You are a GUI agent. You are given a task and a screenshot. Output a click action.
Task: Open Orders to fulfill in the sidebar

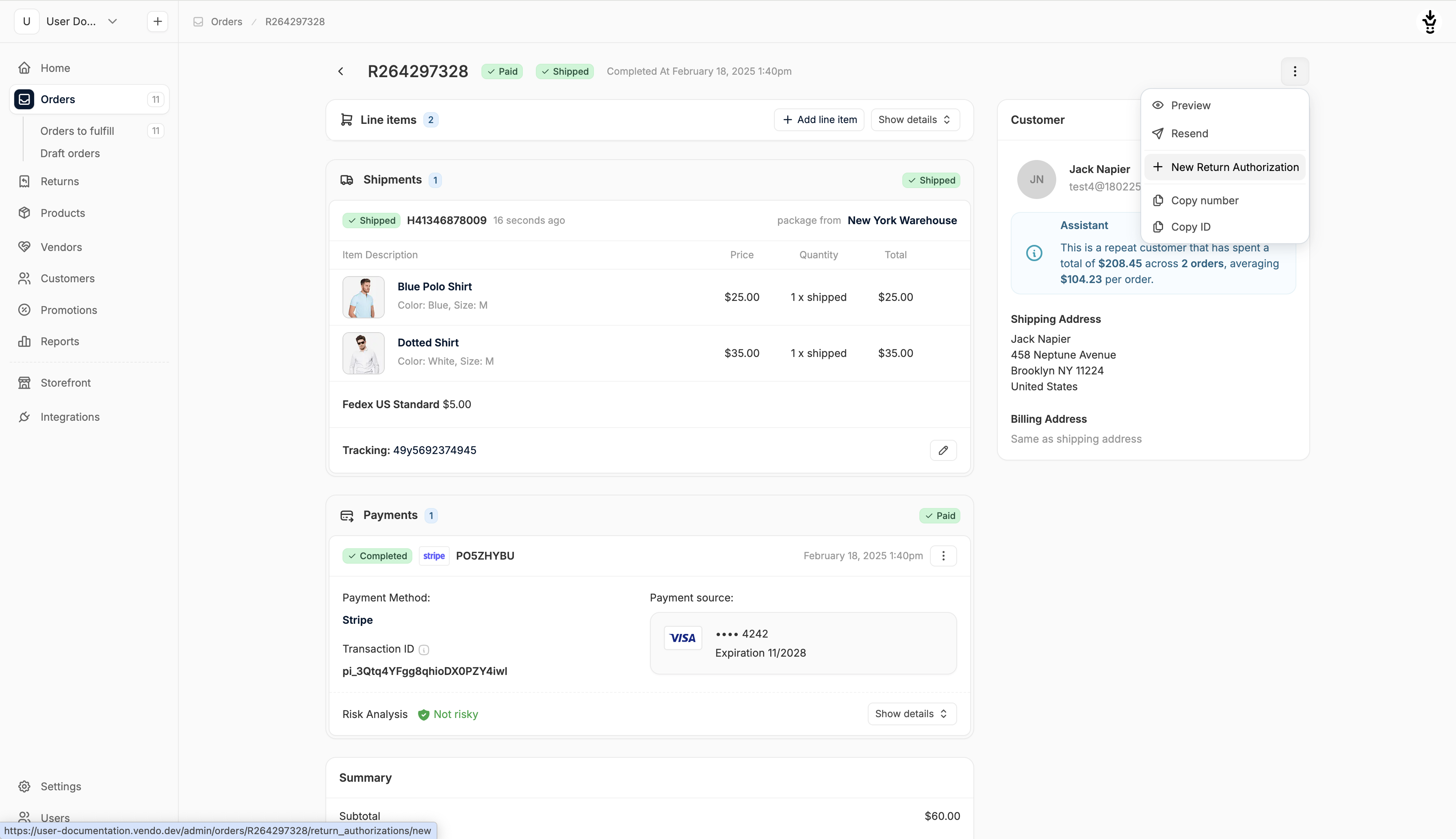[77, 131]
